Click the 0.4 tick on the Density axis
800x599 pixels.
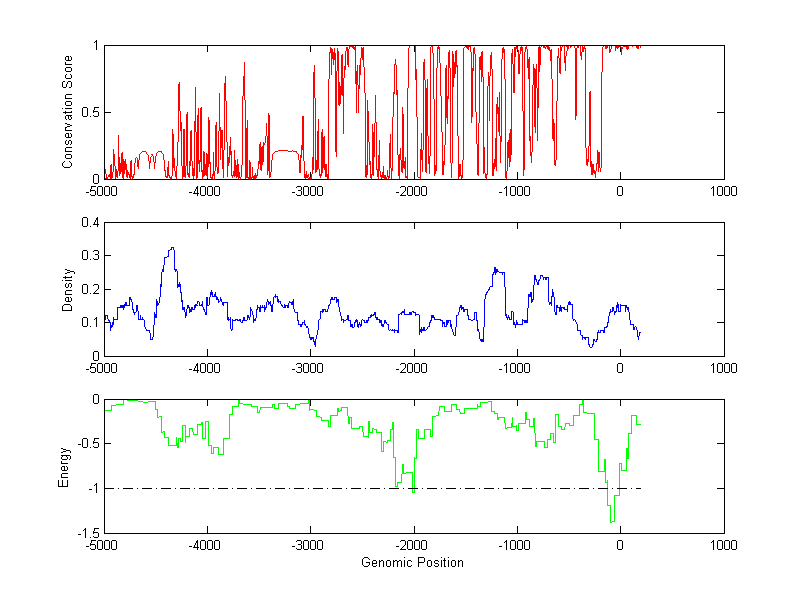pos(89,223)
